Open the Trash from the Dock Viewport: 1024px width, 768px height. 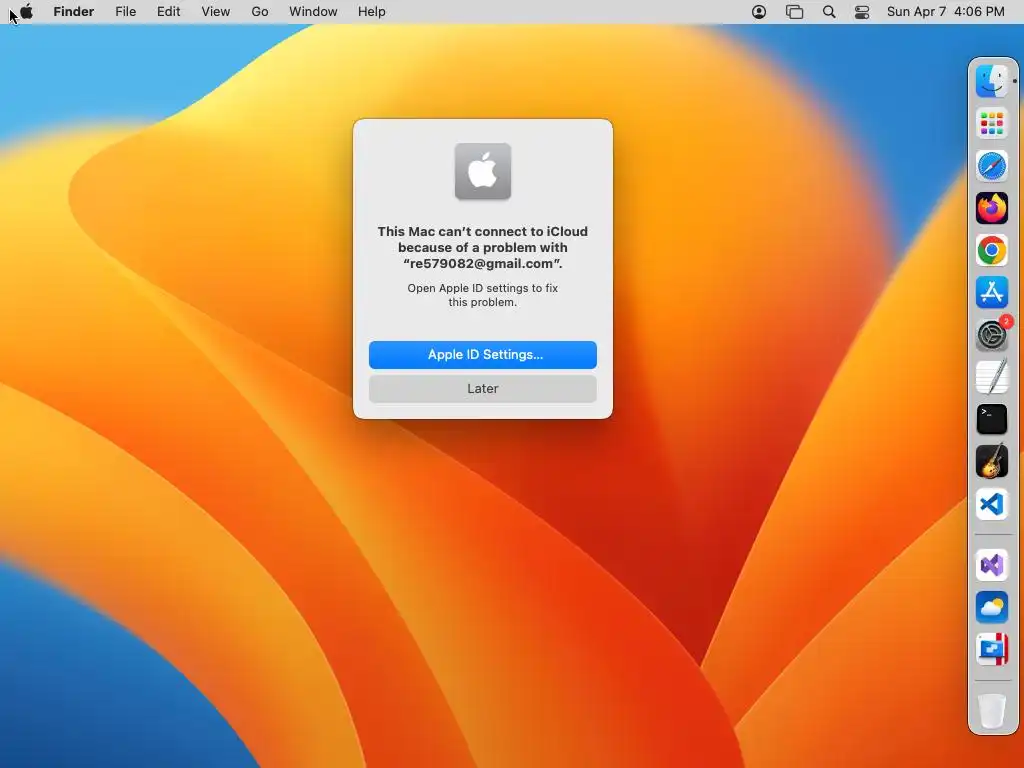click(x=992, y=711)
